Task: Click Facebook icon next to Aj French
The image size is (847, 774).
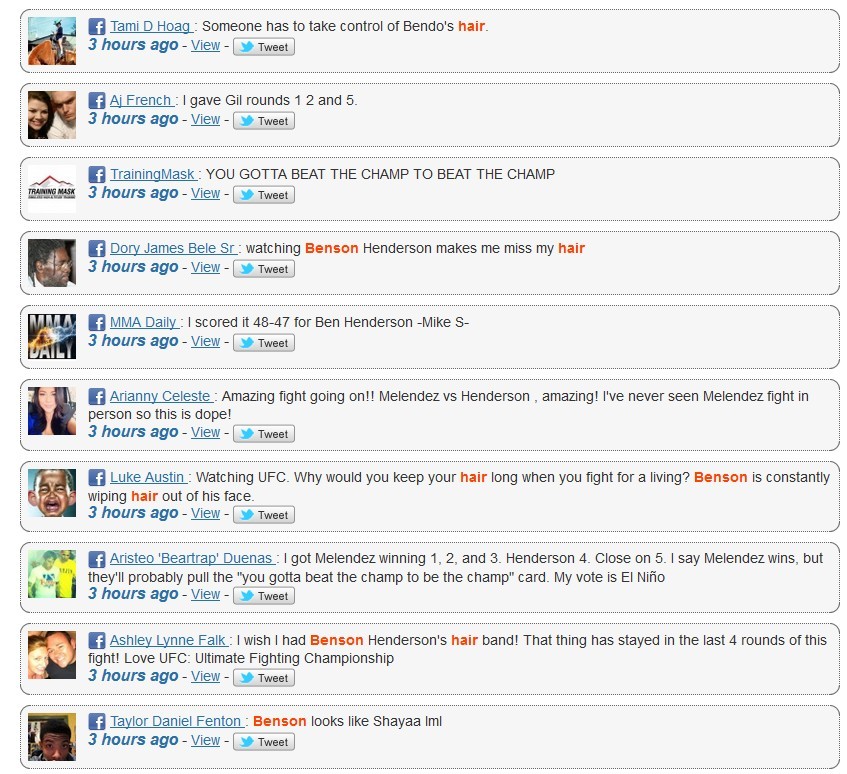Action: coord(97,101)
